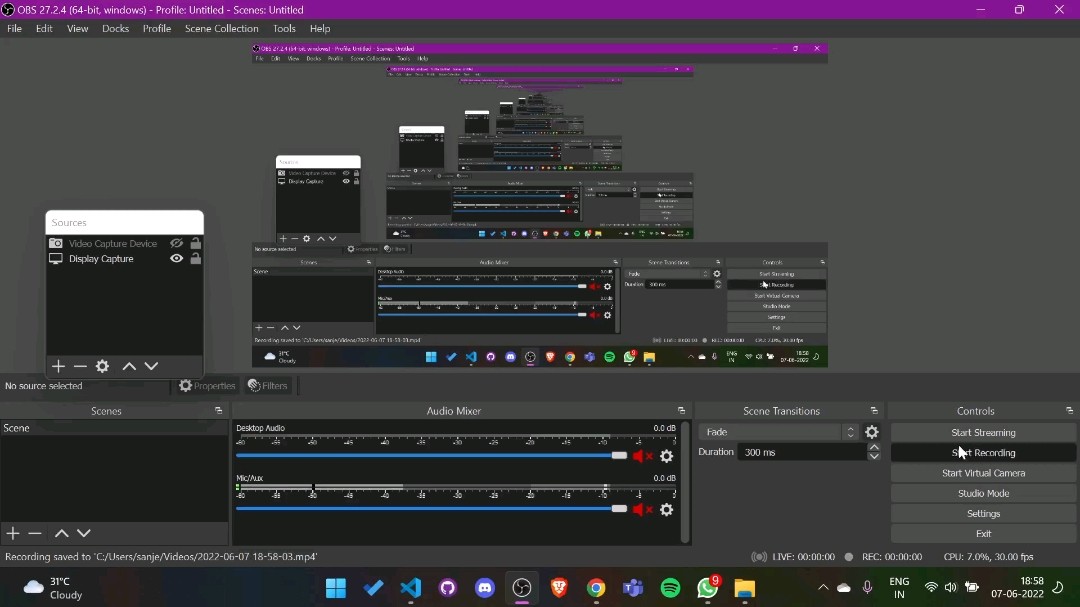This screenshot has height=607, width=1080.
Task: Open Fade transition properties gear
Action: point(871,432)
